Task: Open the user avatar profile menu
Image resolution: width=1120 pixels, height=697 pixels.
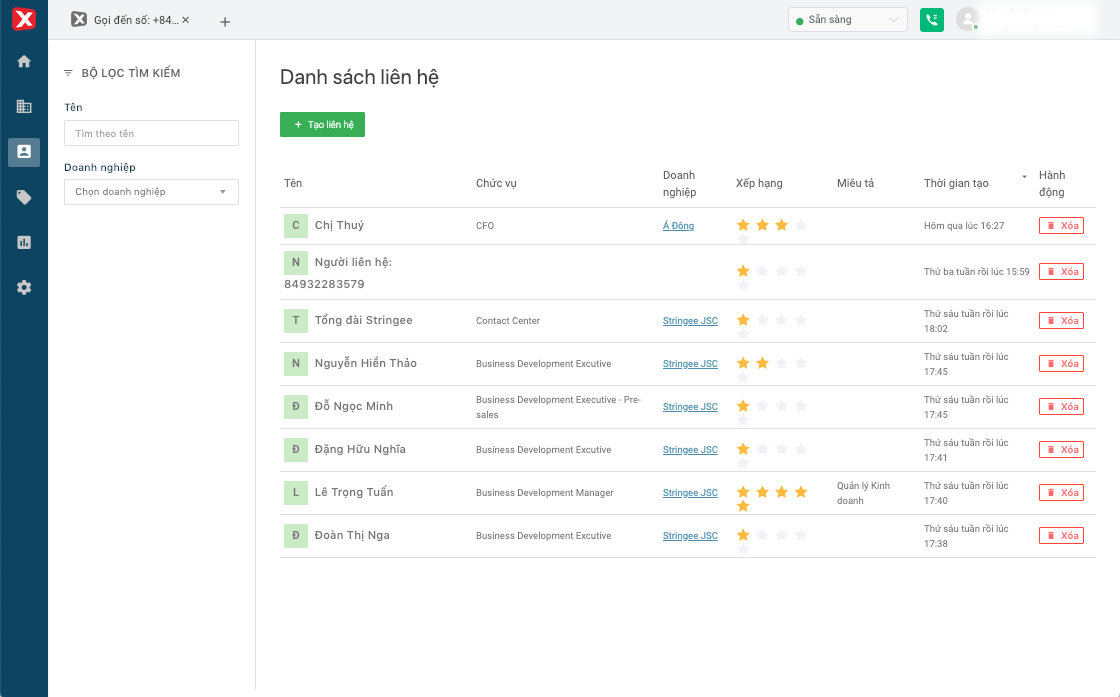Action: [x=967, y=20]
